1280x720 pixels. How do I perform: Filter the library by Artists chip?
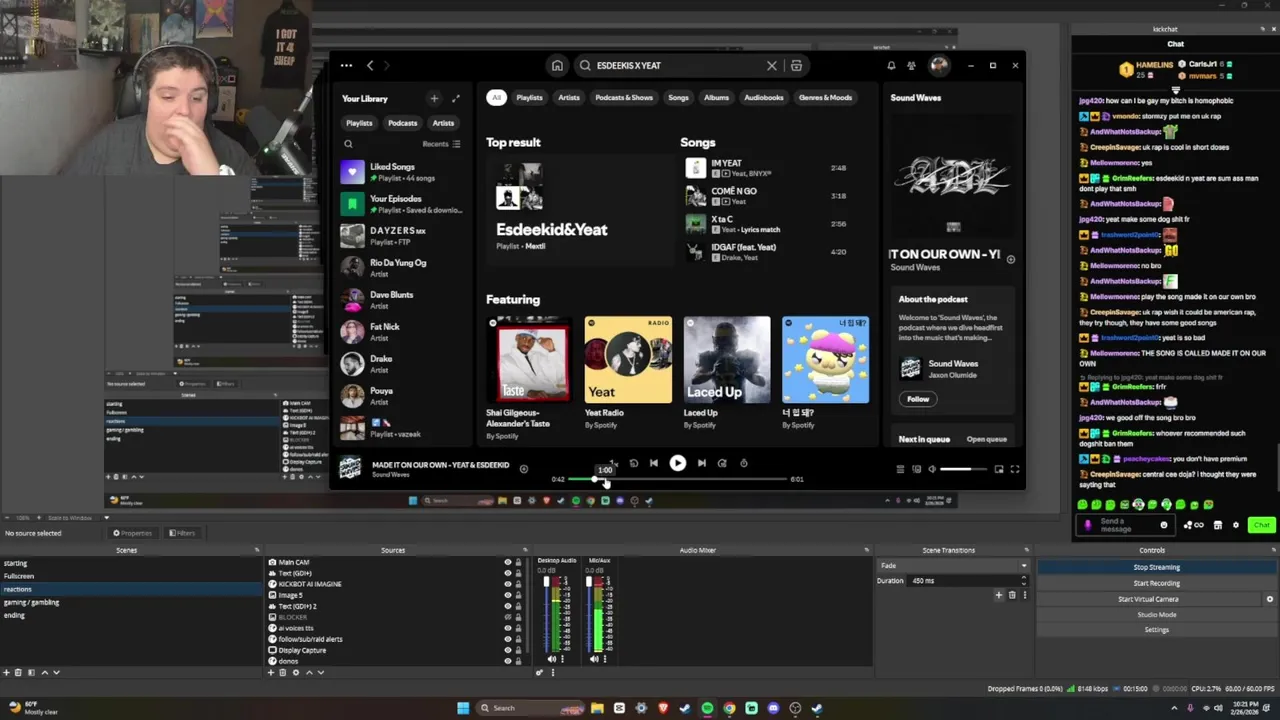coord(443,123)
